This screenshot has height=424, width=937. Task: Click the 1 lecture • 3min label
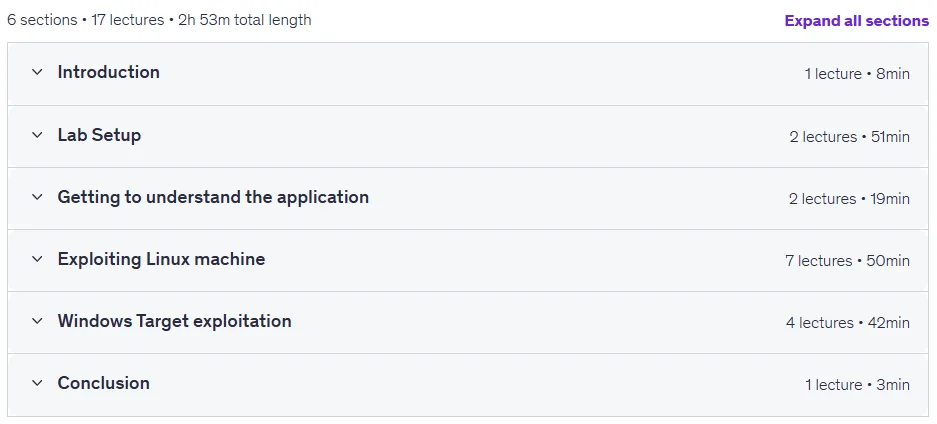click(858, 385)
